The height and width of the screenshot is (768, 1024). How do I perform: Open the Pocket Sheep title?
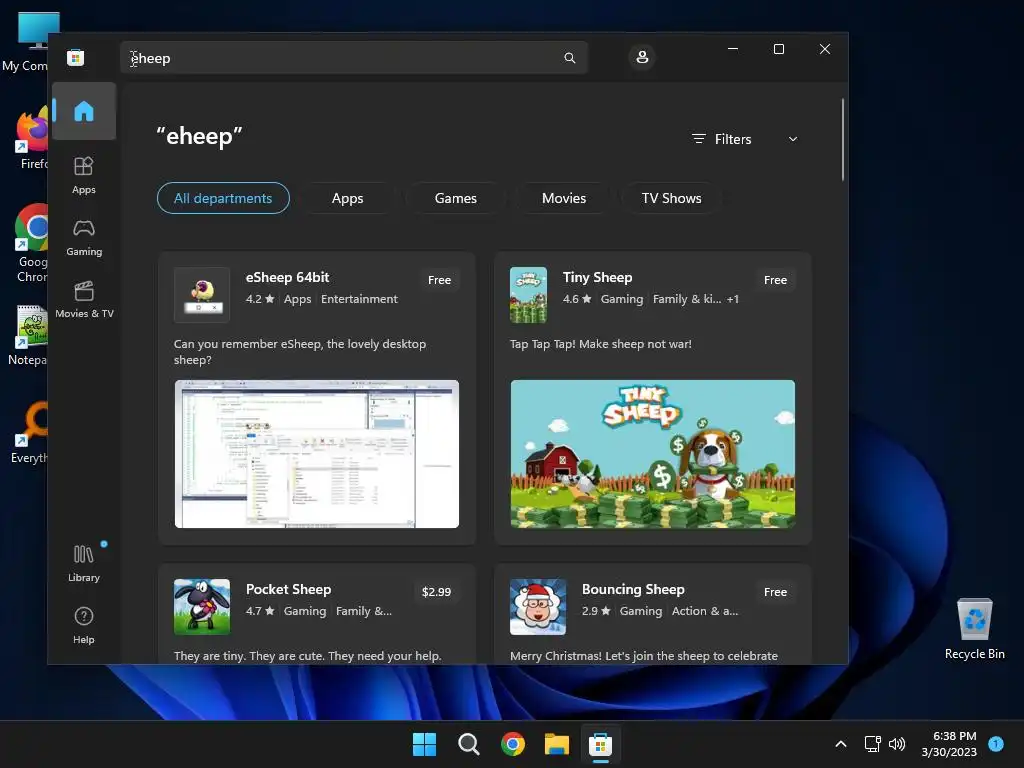tap(289, 589)
